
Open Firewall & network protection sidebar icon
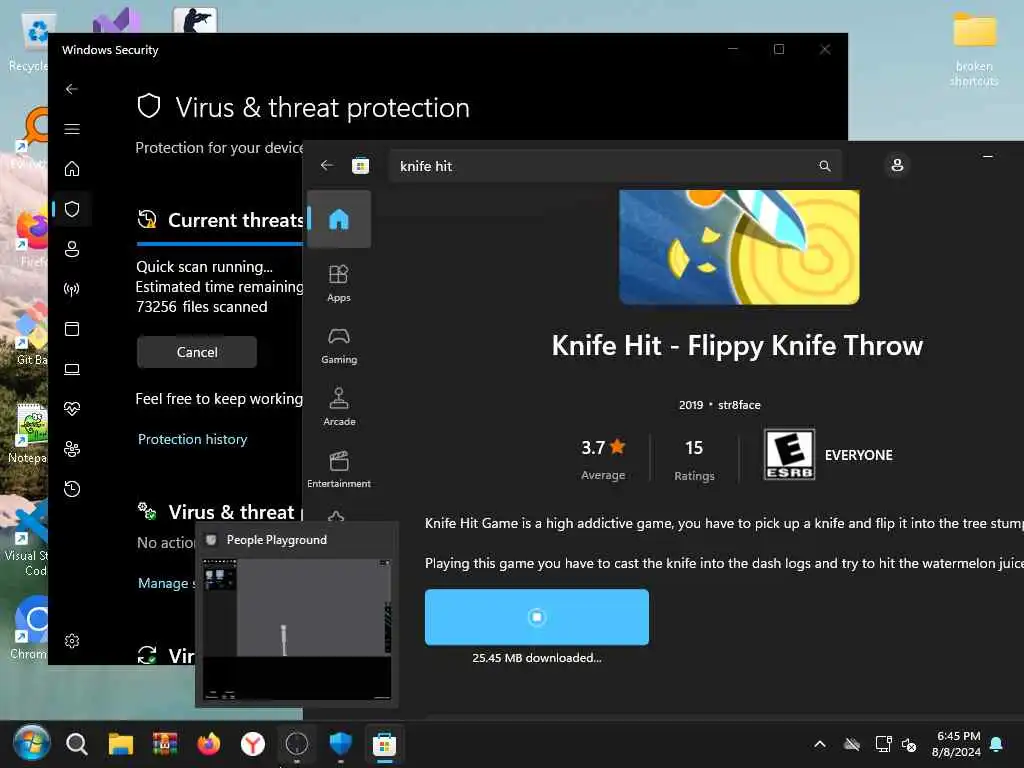pos(72,289)
